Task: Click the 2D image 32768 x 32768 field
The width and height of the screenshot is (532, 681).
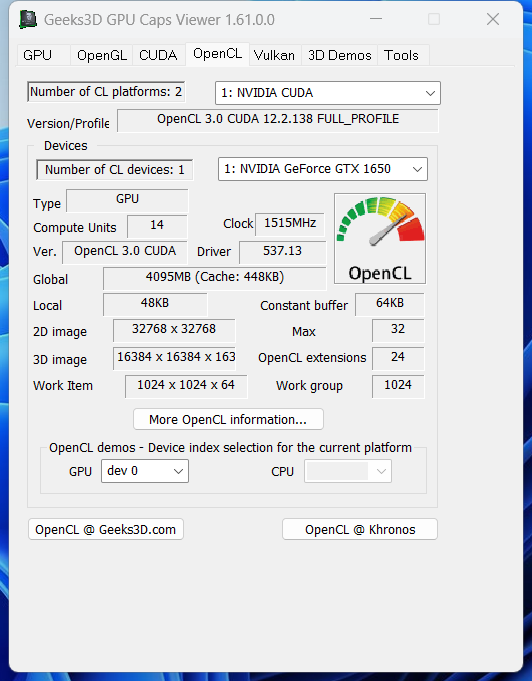Action: click(x=174, y=331)
